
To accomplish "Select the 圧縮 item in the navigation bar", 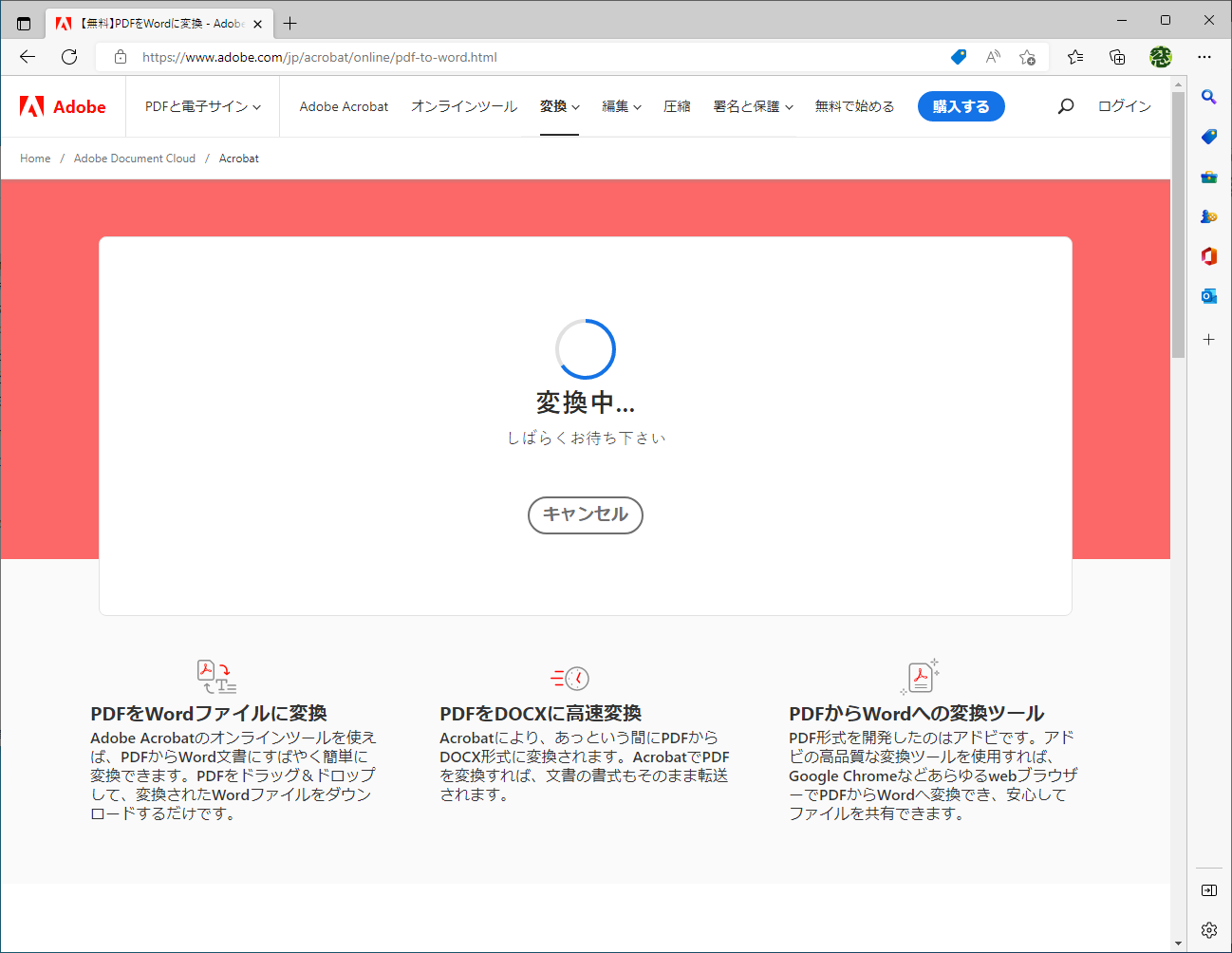I will click(677, 106).
